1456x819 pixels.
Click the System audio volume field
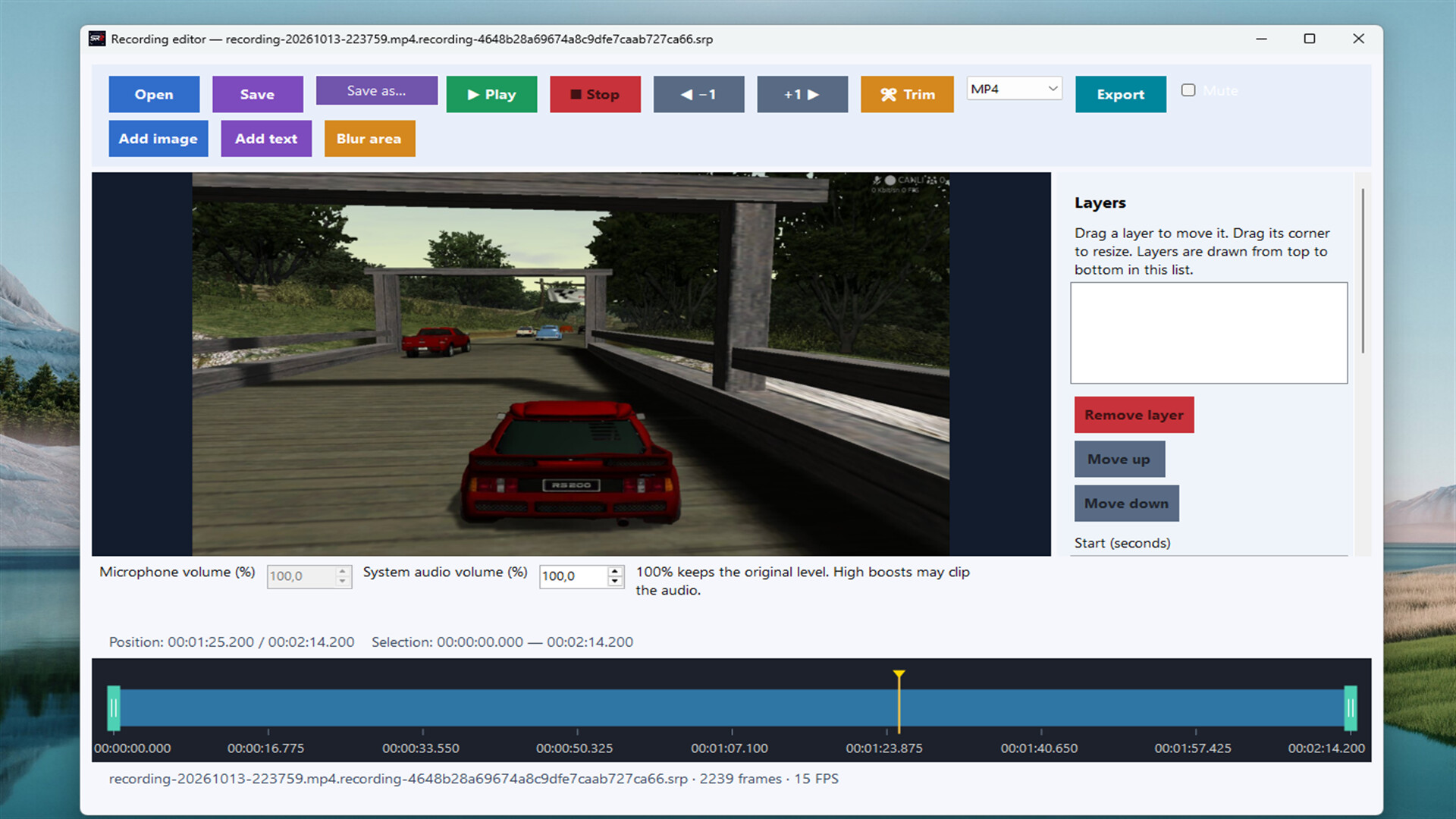tap(573, 576)
